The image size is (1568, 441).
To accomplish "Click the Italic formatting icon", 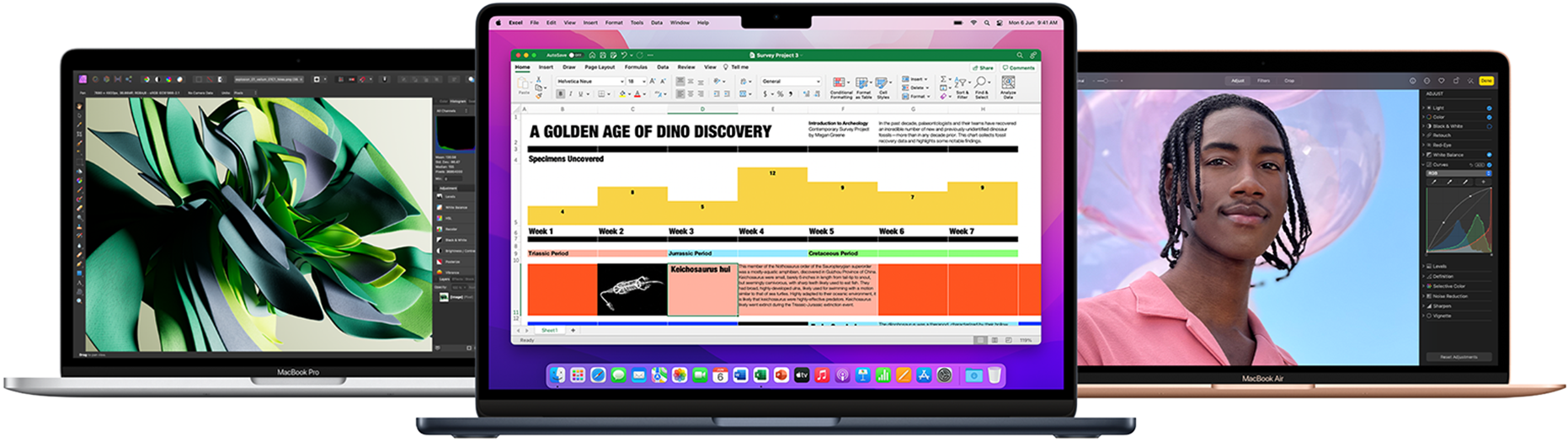I will [x=569, y=94].
